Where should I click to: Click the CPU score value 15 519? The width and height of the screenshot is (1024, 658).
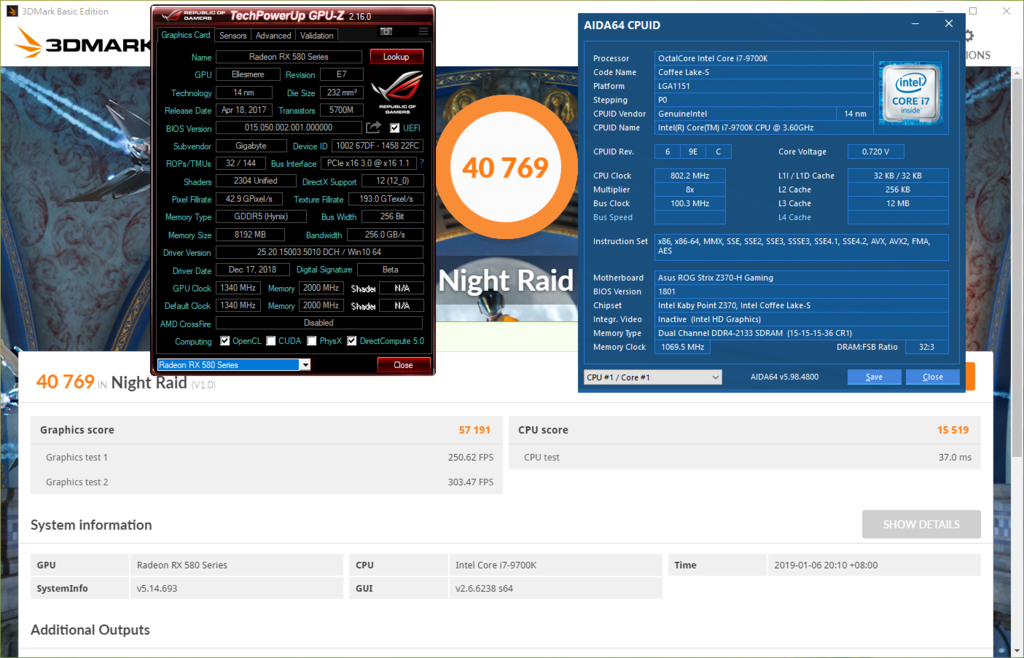point(953,430)
